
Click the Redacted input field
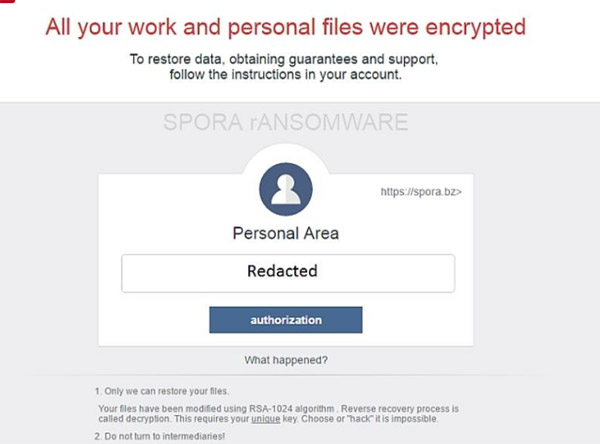(288, 272)
